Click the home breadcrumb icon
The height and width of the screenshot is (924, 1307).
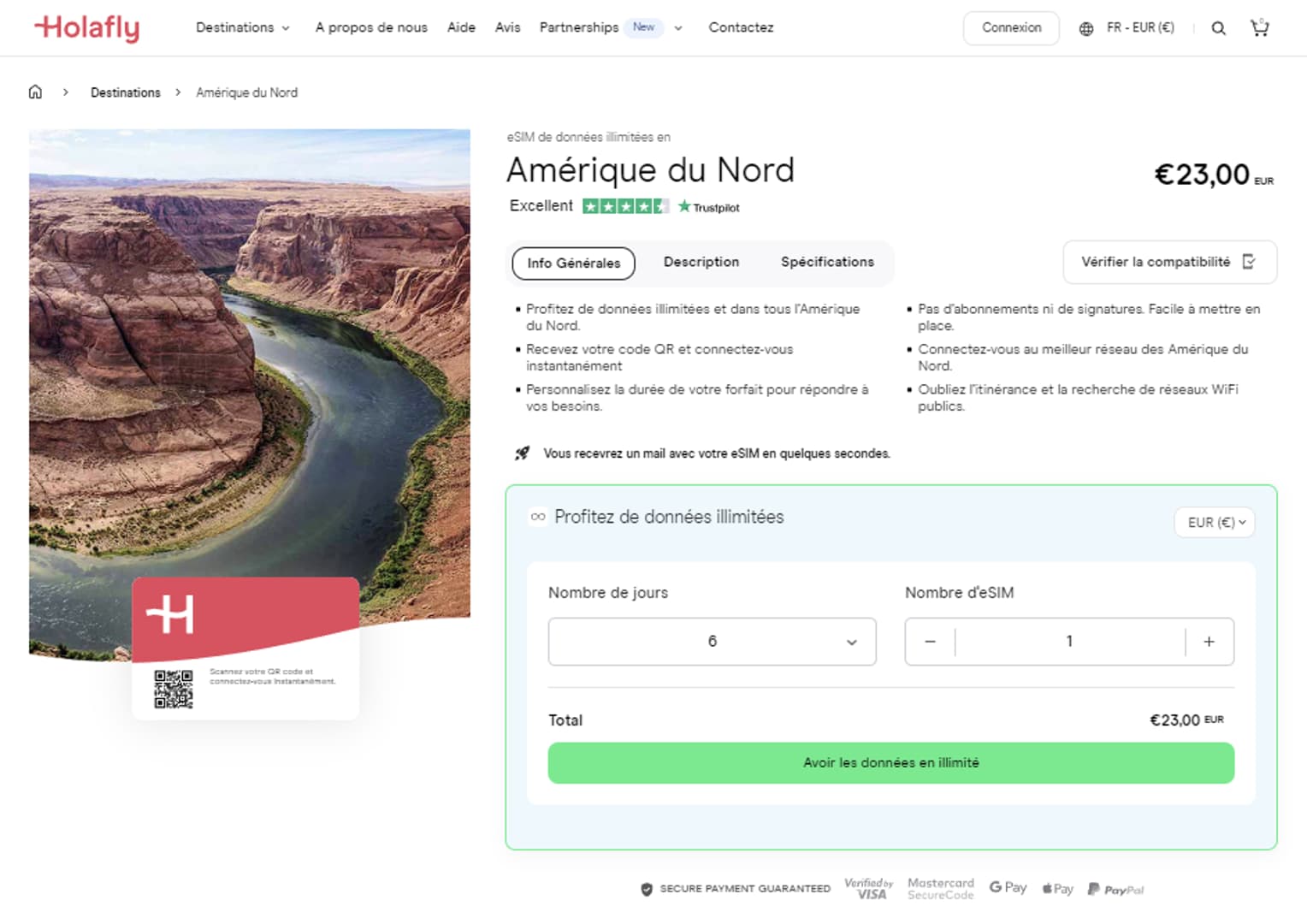pyautogui.click(x=35, y=92)
